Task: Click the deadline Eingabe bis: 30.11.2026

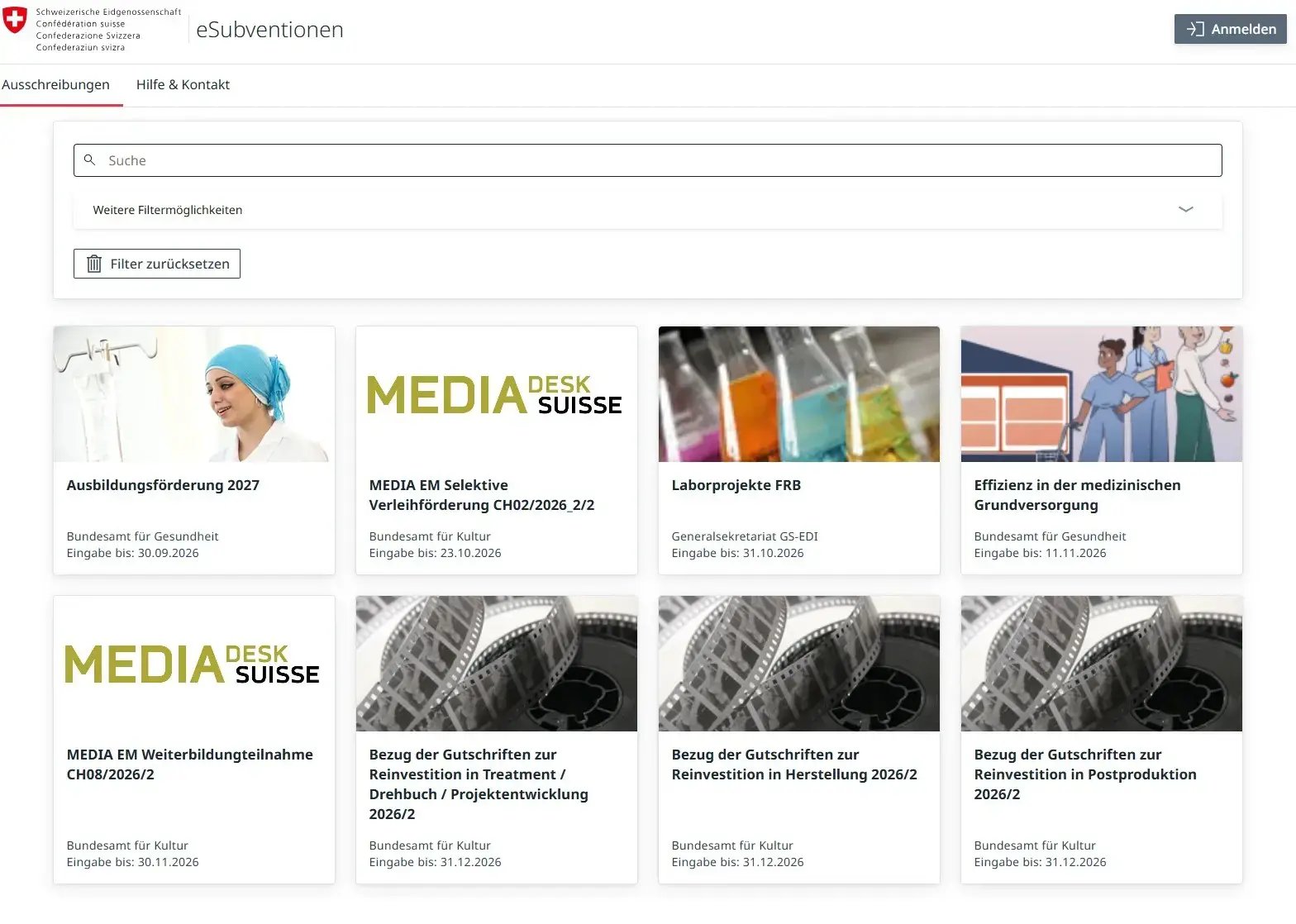Action: click(133, 862)
